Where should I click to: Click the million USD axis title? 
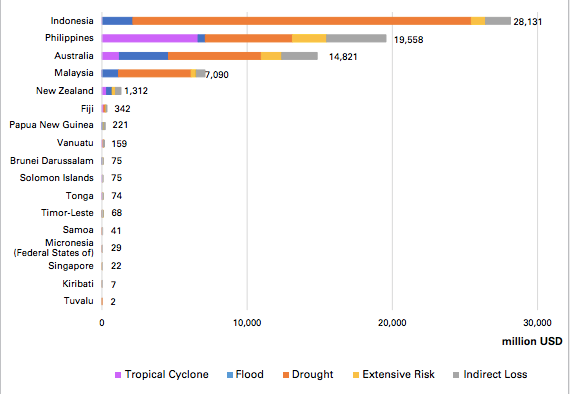point(532,342)
